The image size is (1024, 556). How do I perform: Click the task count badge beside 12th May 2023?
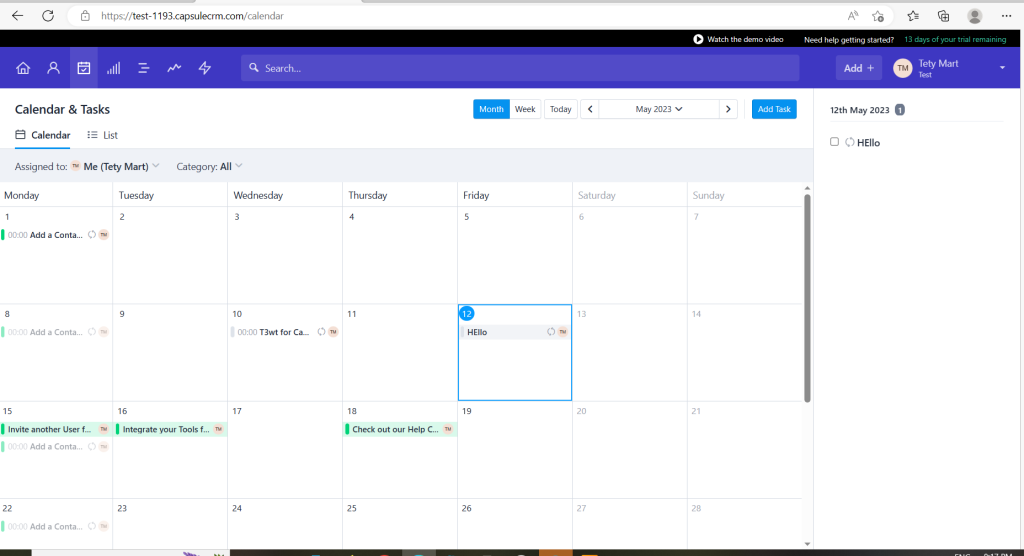[899, 110]
